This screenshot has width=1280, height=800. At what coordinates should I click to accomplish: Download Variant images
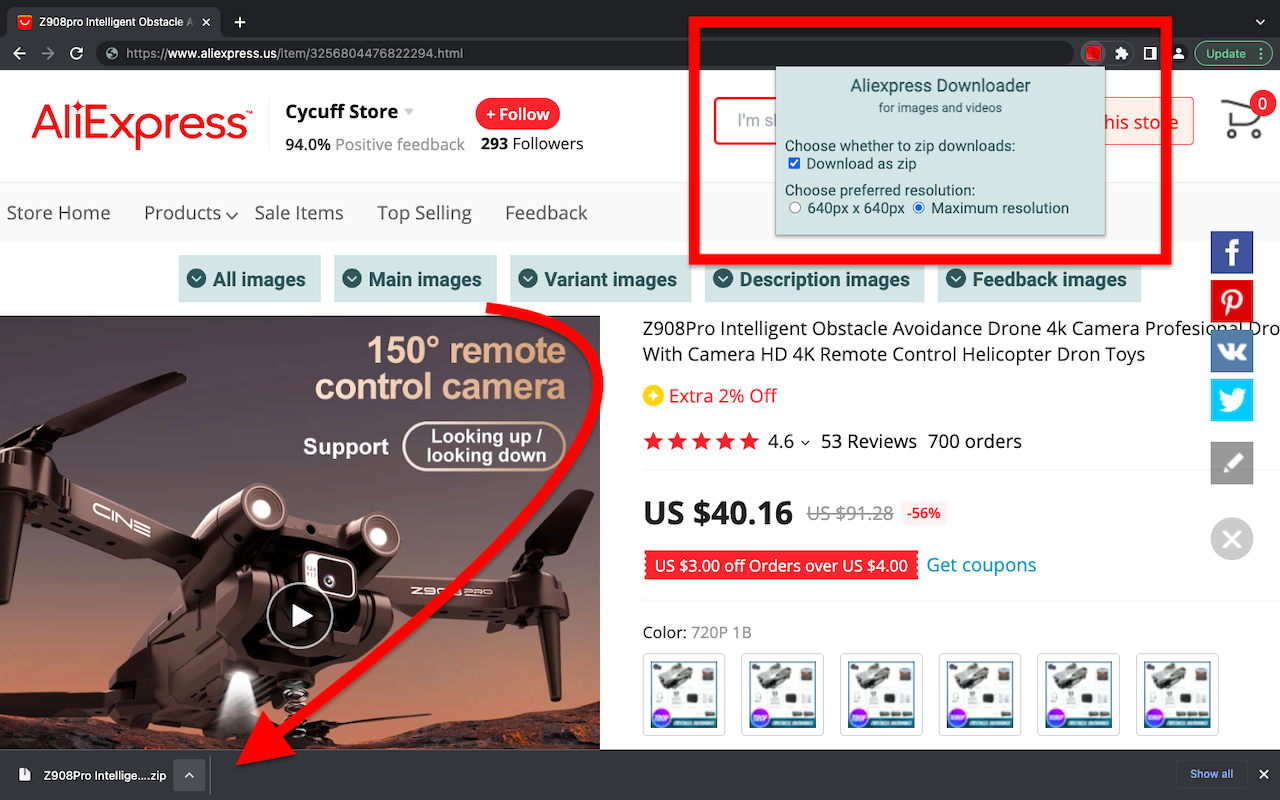click(x=601, y=279)
